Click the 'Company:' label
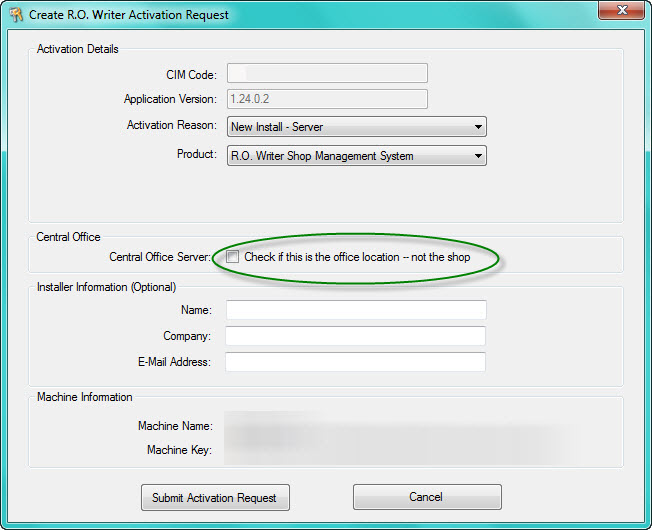Viewport: 652px width, 530px height. pos(187,336)
